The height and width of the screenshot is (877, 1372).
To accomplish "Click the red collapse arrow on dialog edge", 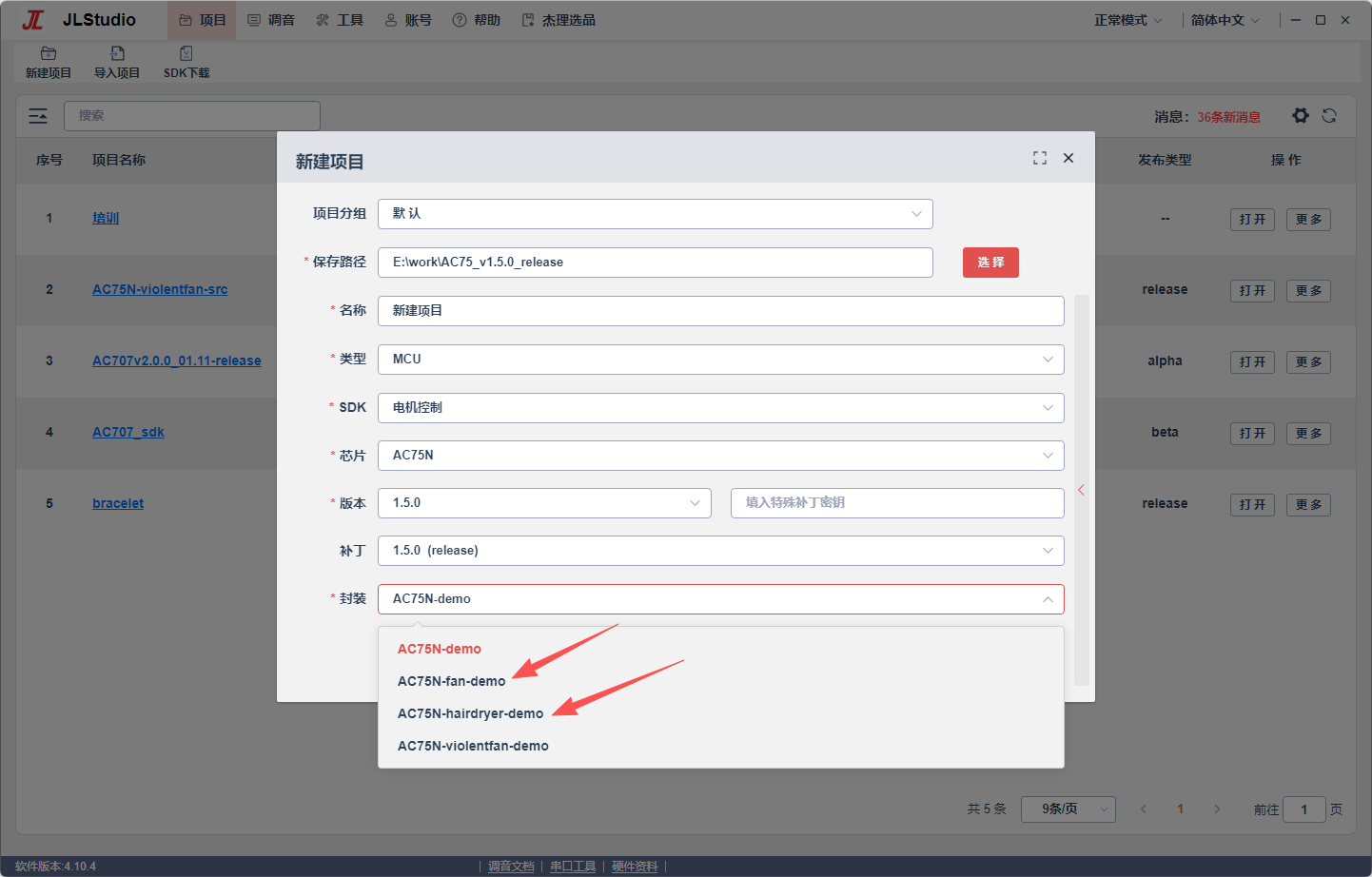I will click(x=1081, y=490).
